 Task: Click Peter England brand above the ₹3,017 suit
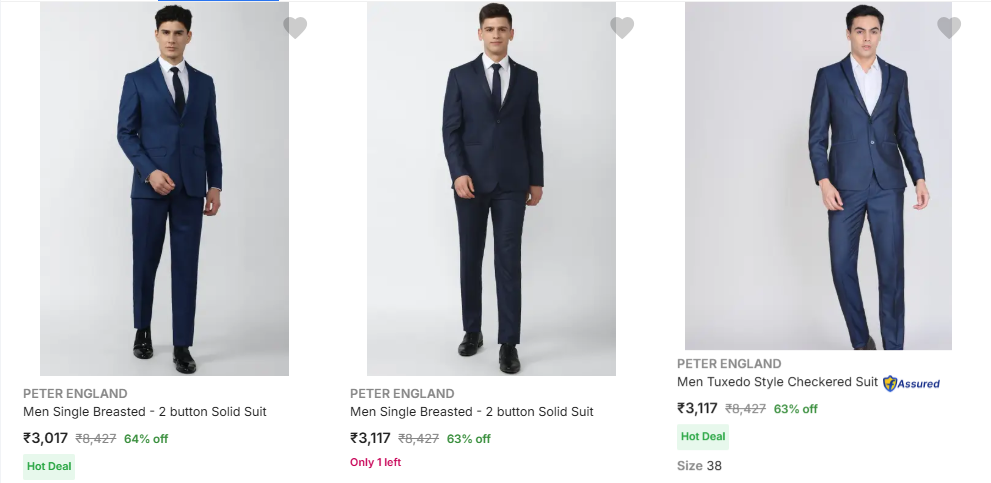click(x=75, y=393)
